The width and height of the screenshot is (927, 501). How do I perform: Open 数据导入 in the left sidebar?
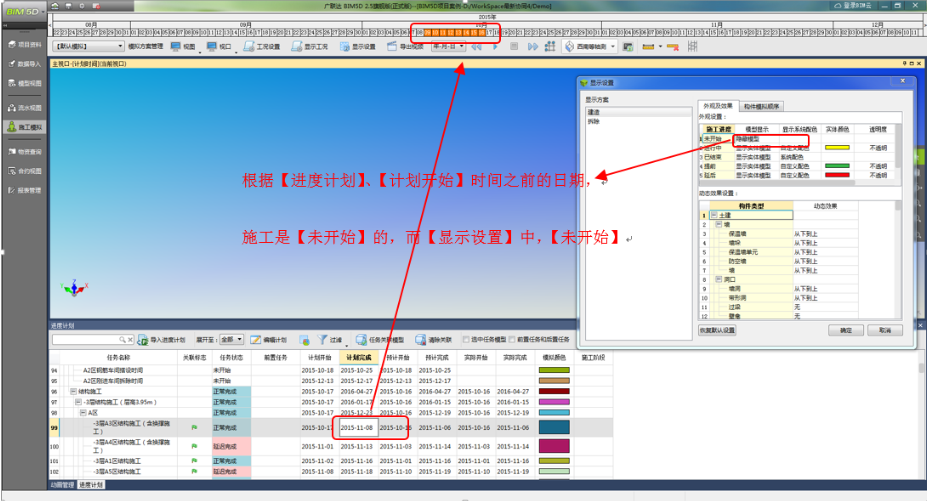pyautogui.click(x=24, y=64)
